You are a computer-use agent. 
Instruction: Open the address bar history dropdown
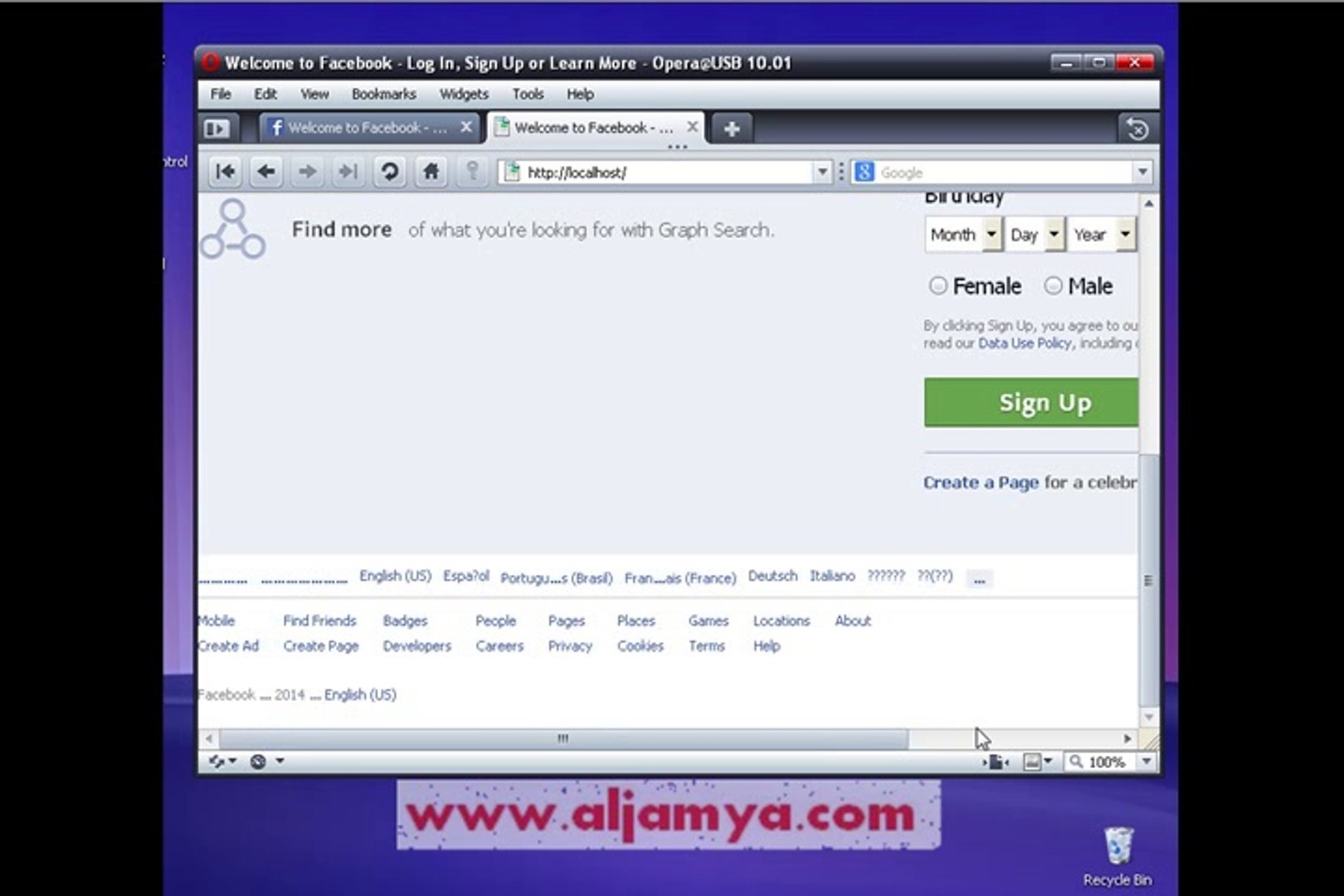(x=822, y=172)
